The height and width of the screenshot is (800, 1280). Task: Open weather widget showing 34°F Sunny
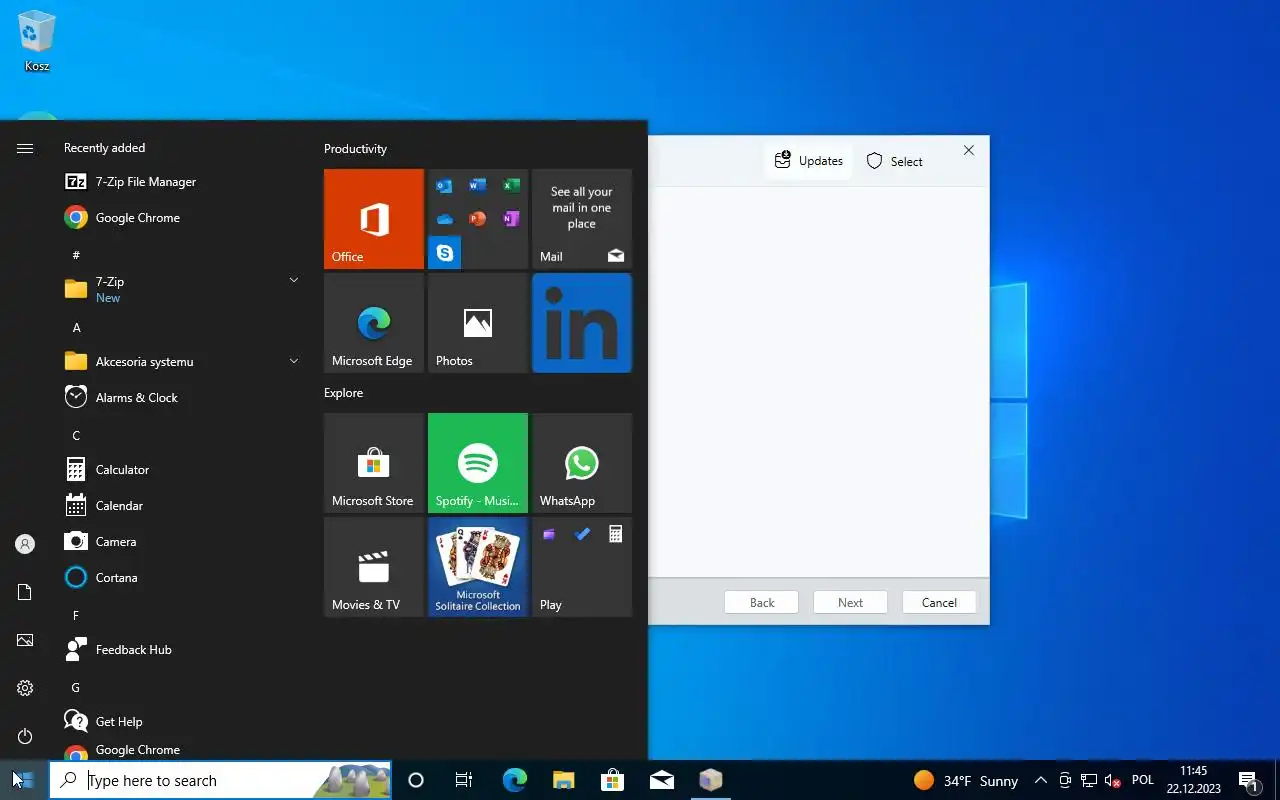coord(966,781)
